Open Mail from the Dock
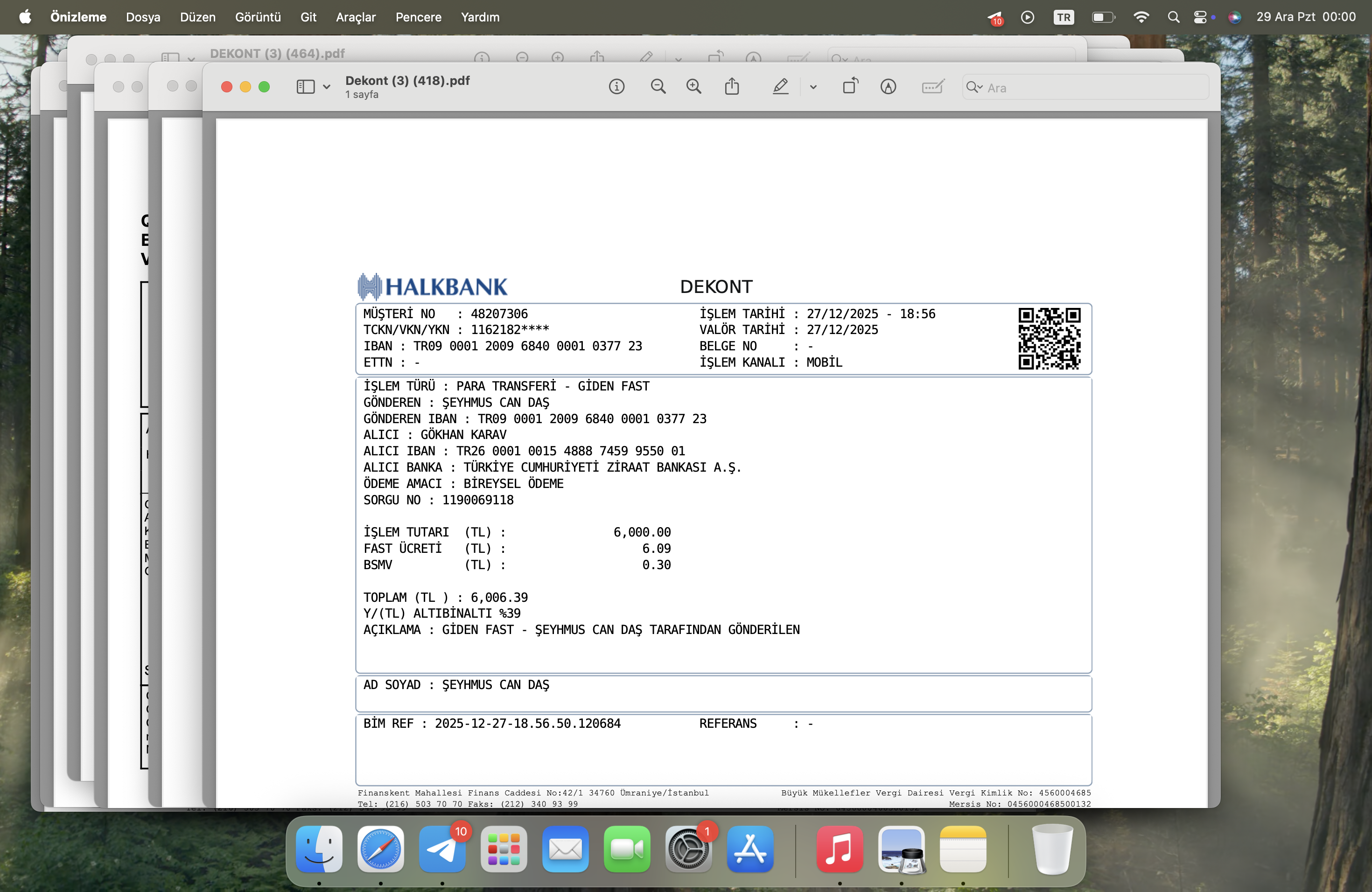The height and width of the screenshot is (892, 1372). click(x=566, y=849)
